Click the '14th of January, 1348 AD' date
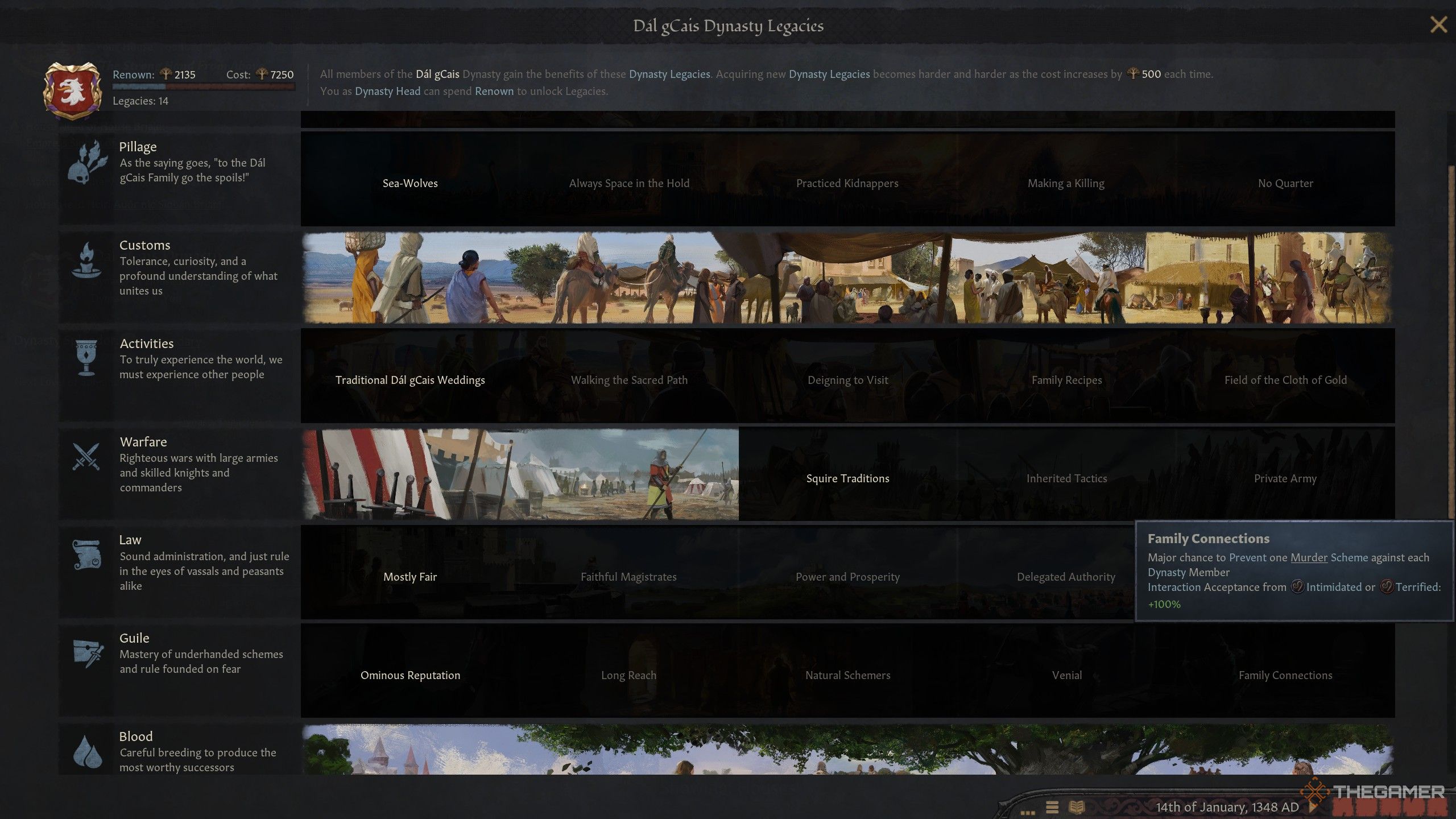The width and height of the screenshot is (1456, 819). point(1227,807)
